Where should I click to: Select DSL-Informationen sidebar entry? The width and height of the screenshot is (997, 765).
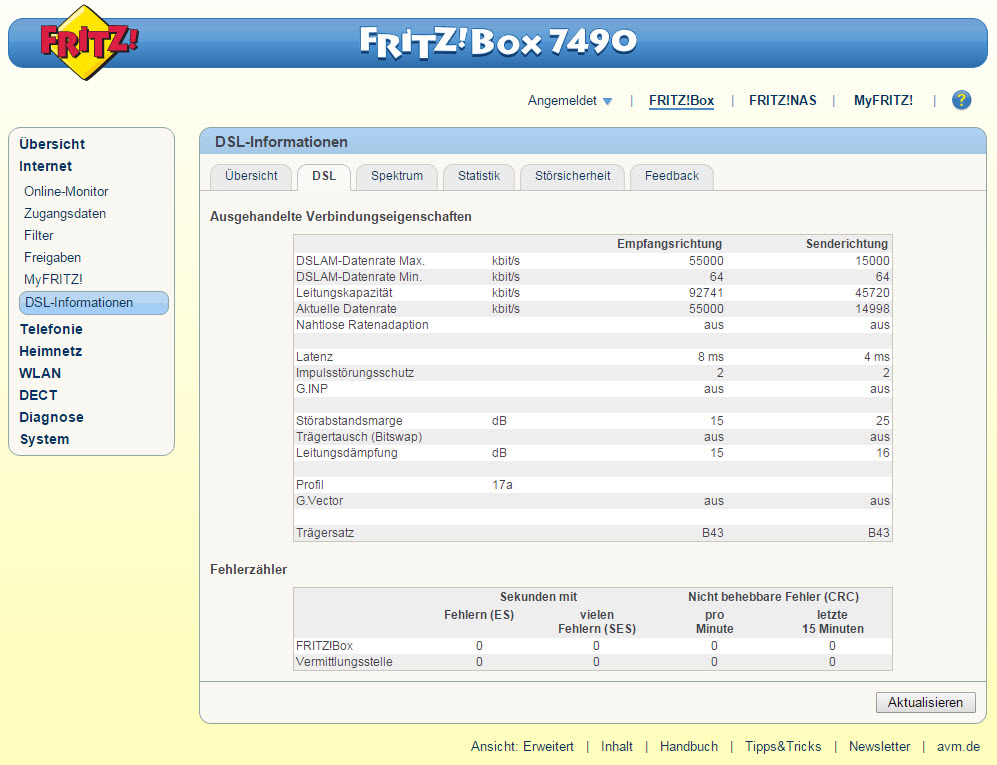[93, 303]
